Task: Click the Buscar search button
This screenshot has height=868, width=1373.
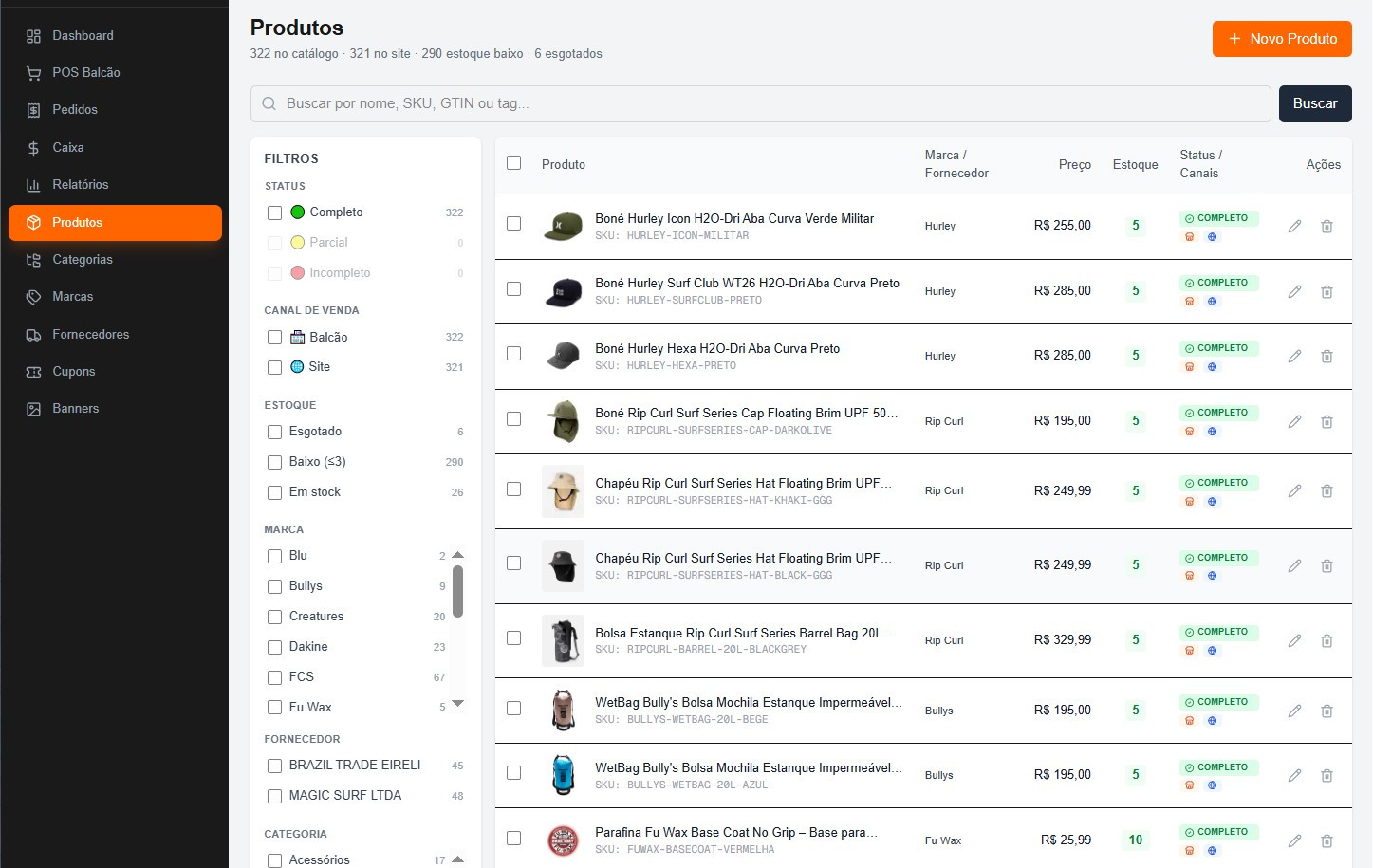Action: pyautogui.click(x=1315, y=104)
